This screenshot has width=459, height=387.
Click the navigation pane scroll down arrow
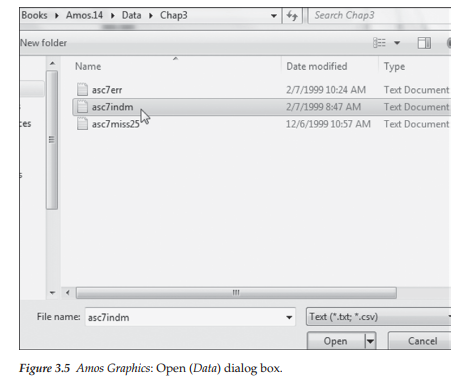tap(52, 293)
